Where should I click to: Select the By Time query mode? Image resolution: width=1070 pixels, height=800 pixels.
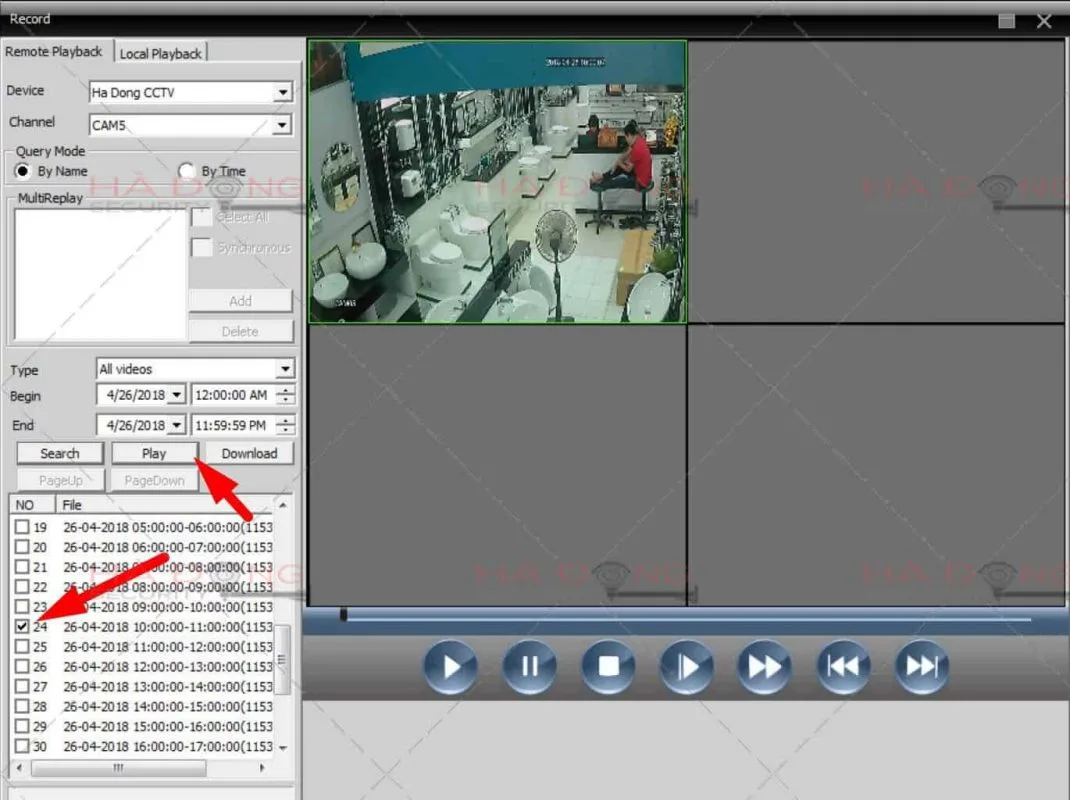point(186,171)
